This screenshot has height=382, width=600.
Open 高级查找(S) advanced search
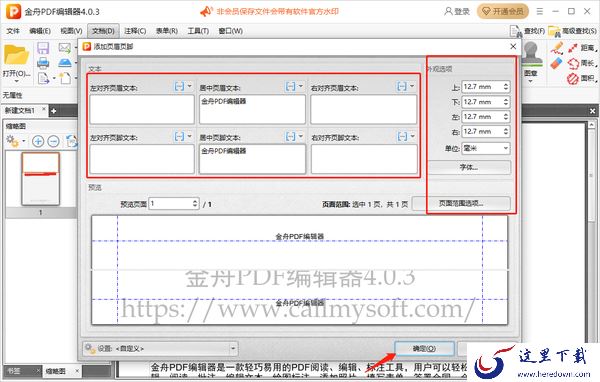[572, 31]
